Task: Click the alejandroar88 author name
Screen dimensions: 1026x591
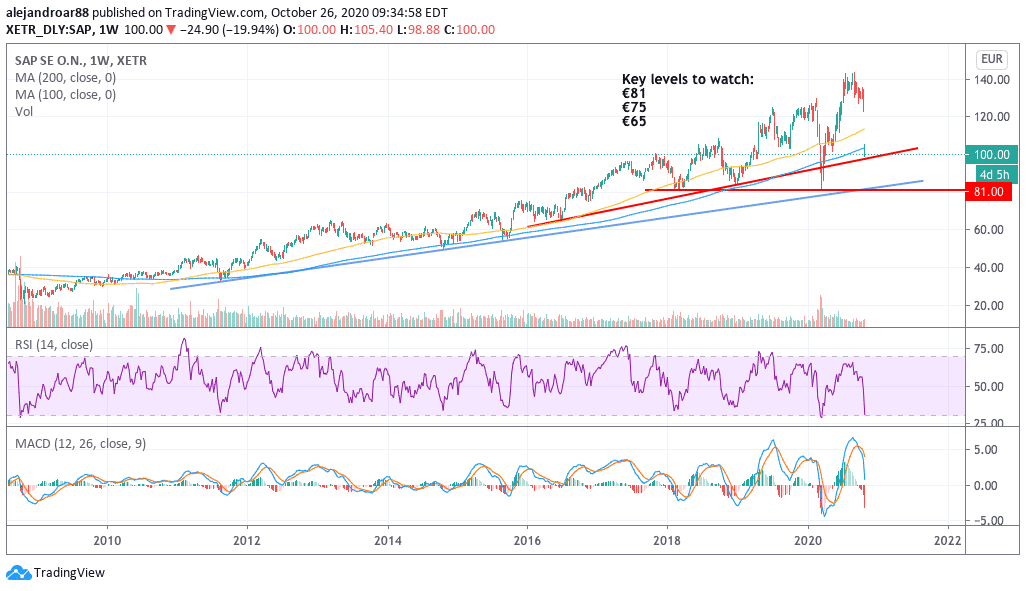Action: click(47, 12)
